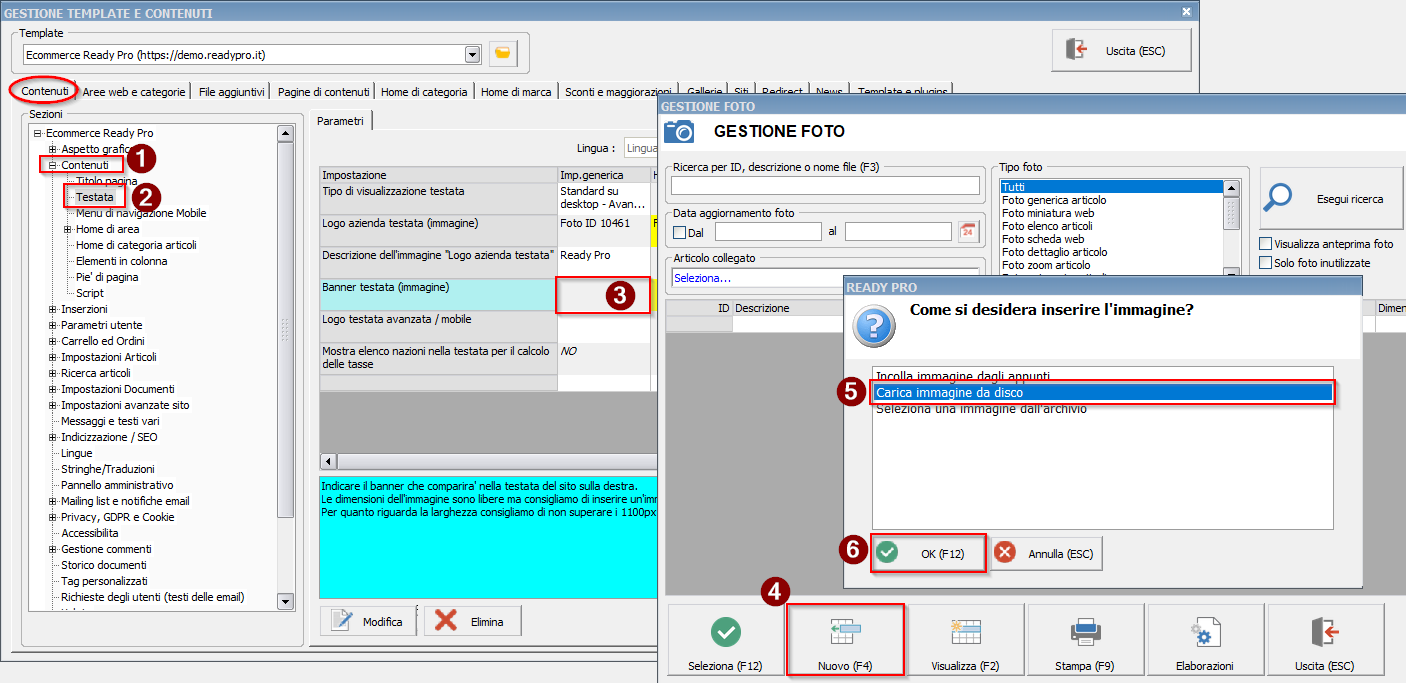Viewport: 1406px width, 683px height.
Task: Open the Home di marca tab
Action: [x=515, y=92]
